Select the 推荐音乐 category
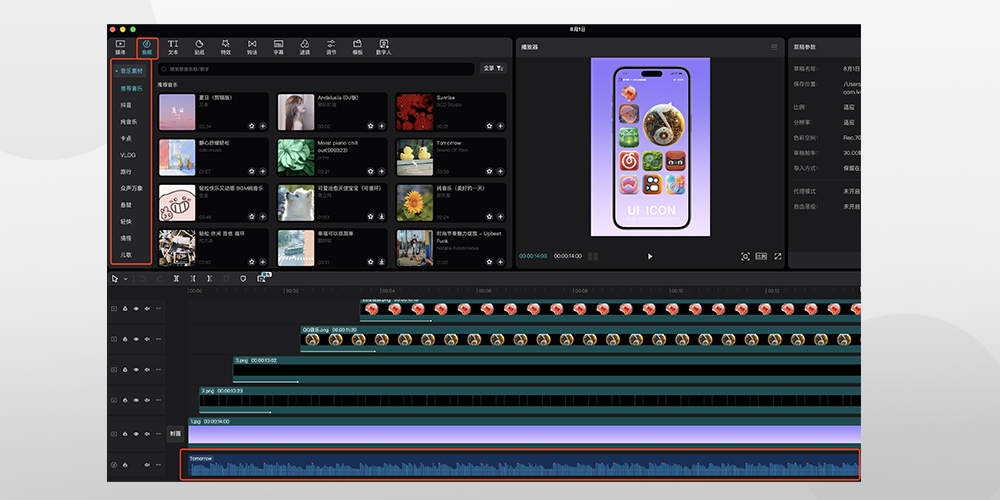This screenshot has width=1000, height=500. [x=131, y=89]
